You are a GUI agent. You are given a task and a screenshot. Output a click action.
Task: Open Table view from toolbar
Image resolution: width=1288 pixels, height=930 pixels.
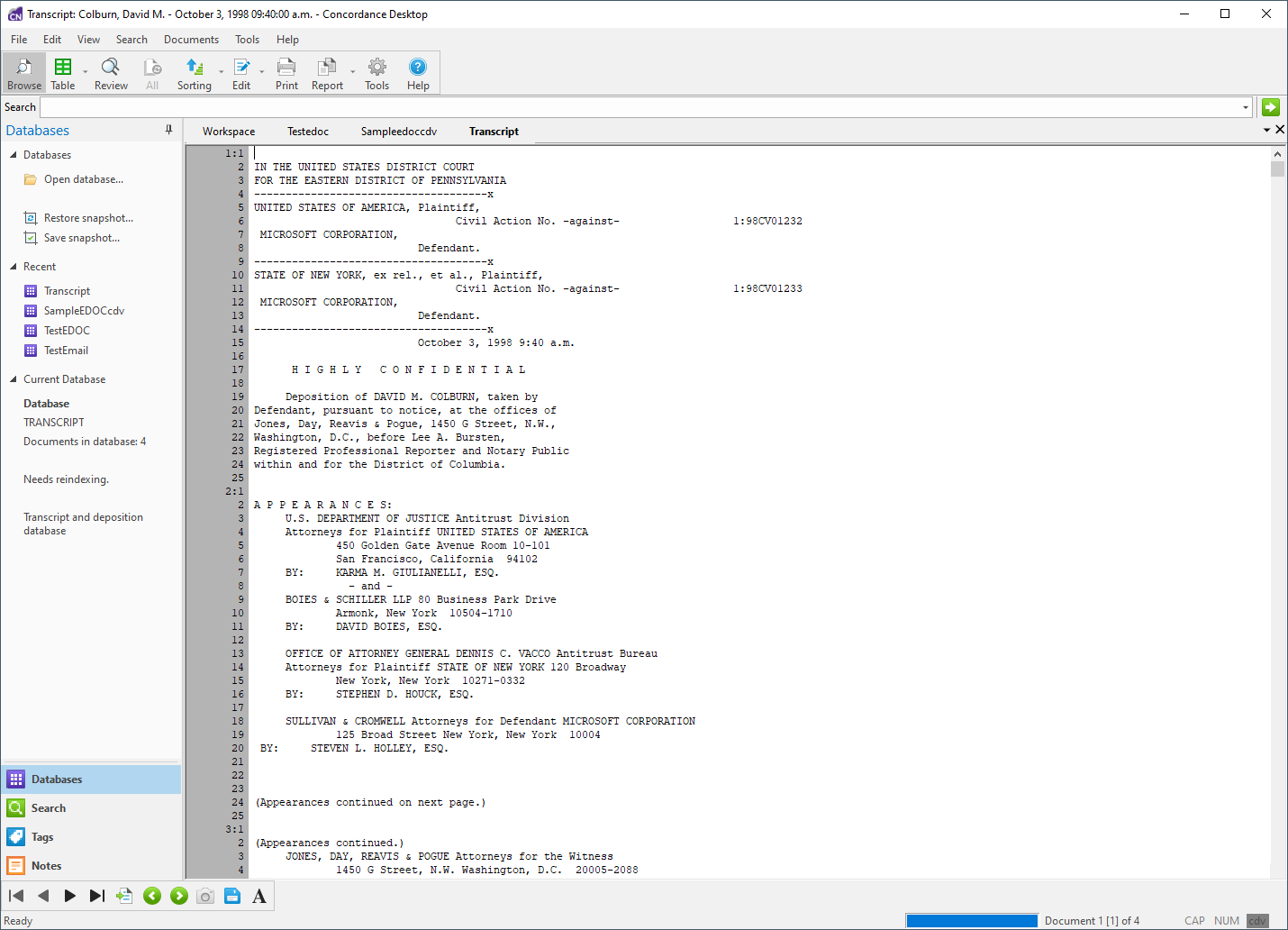point(63,74)
